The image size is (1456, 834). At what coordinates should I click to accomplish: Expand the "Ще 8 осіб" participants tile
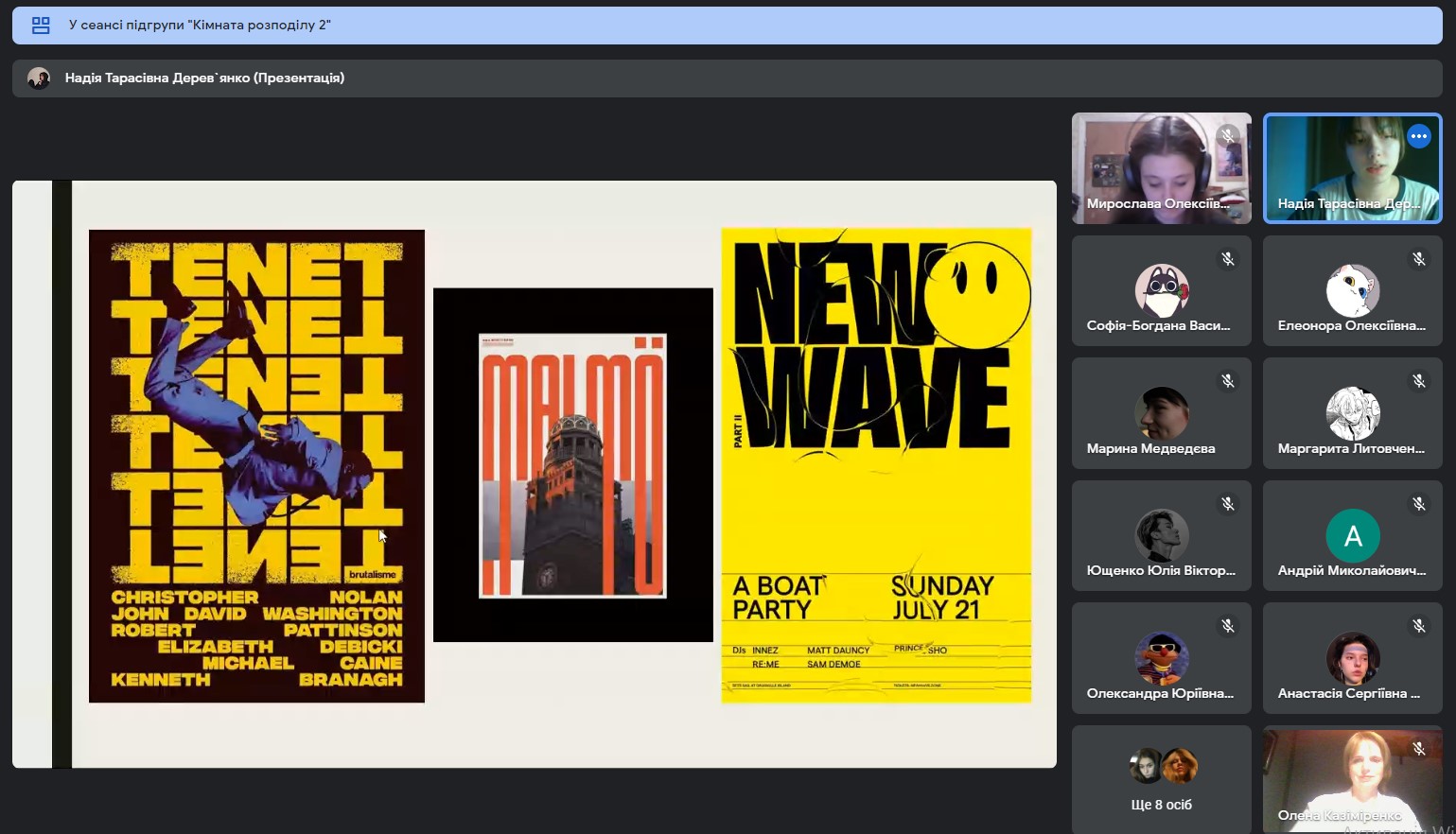pos(1161,779)
